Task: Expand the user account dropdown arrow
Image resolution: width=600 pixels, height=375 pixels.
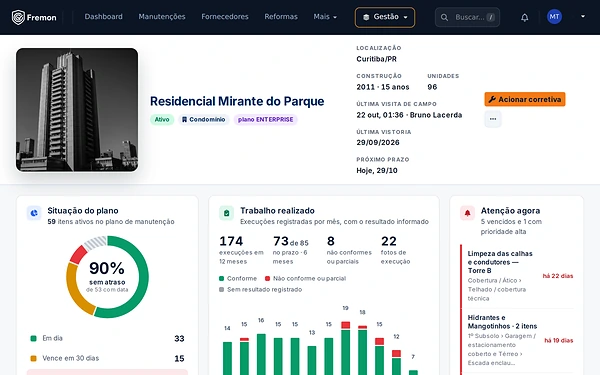Action: 583,16
